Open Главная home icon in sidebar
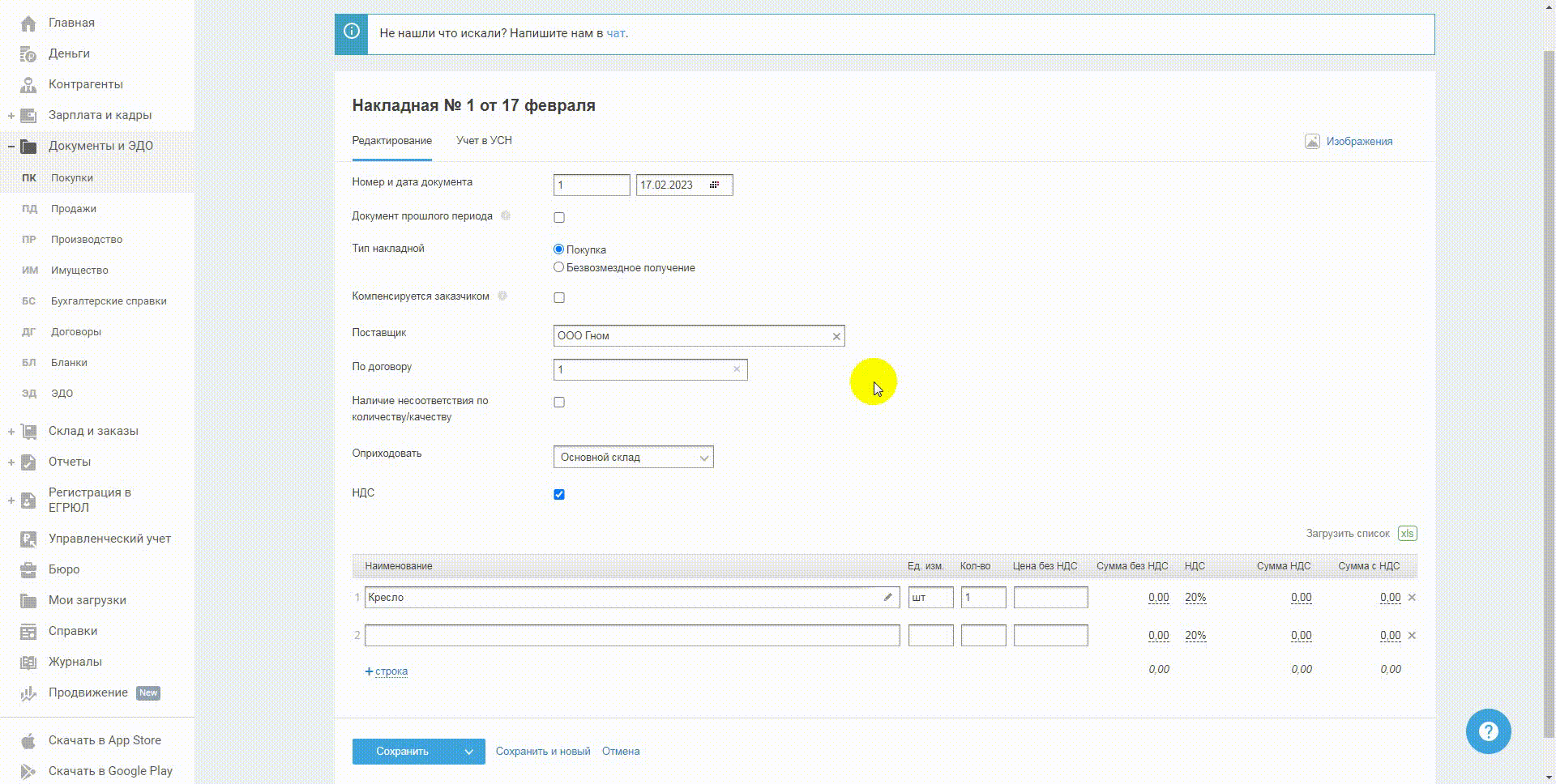The width and height of the screenshot is (1556, 784). click(x=28, y=23)
